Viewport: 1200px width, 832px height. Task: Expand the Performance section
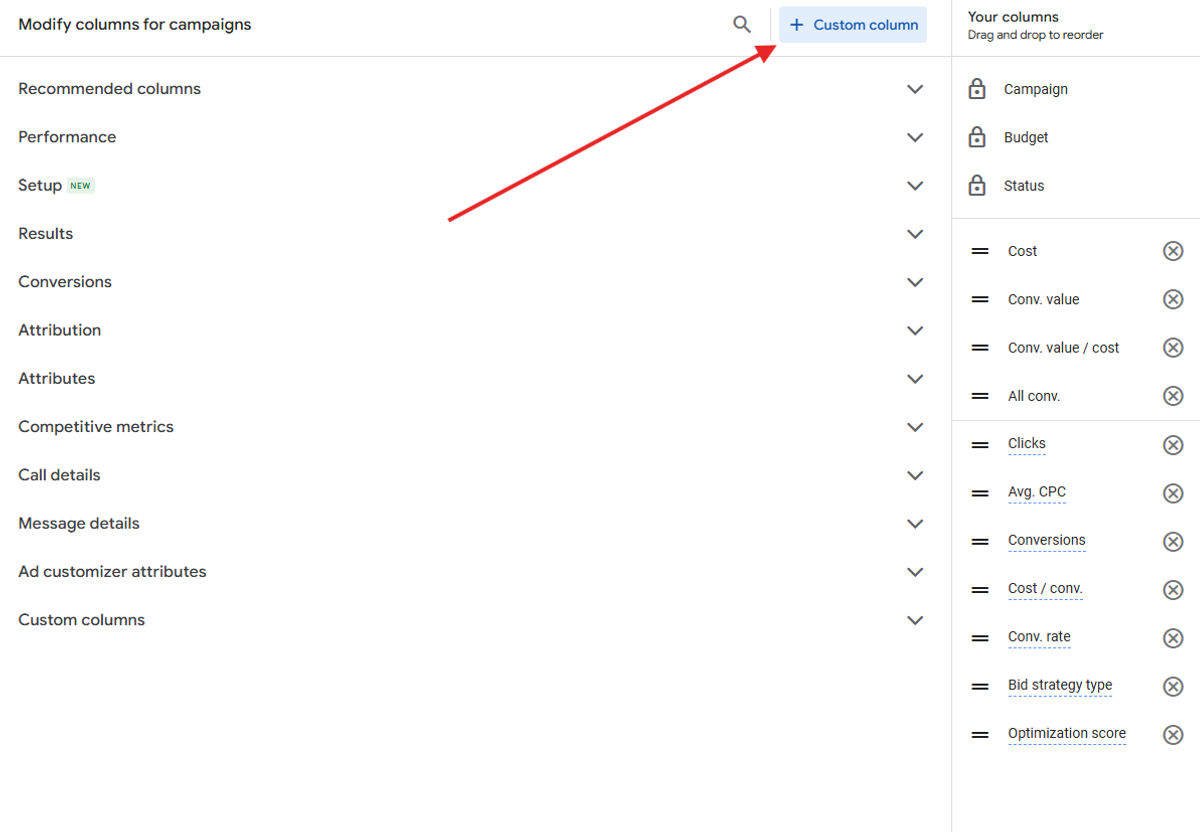click(915, 137)
